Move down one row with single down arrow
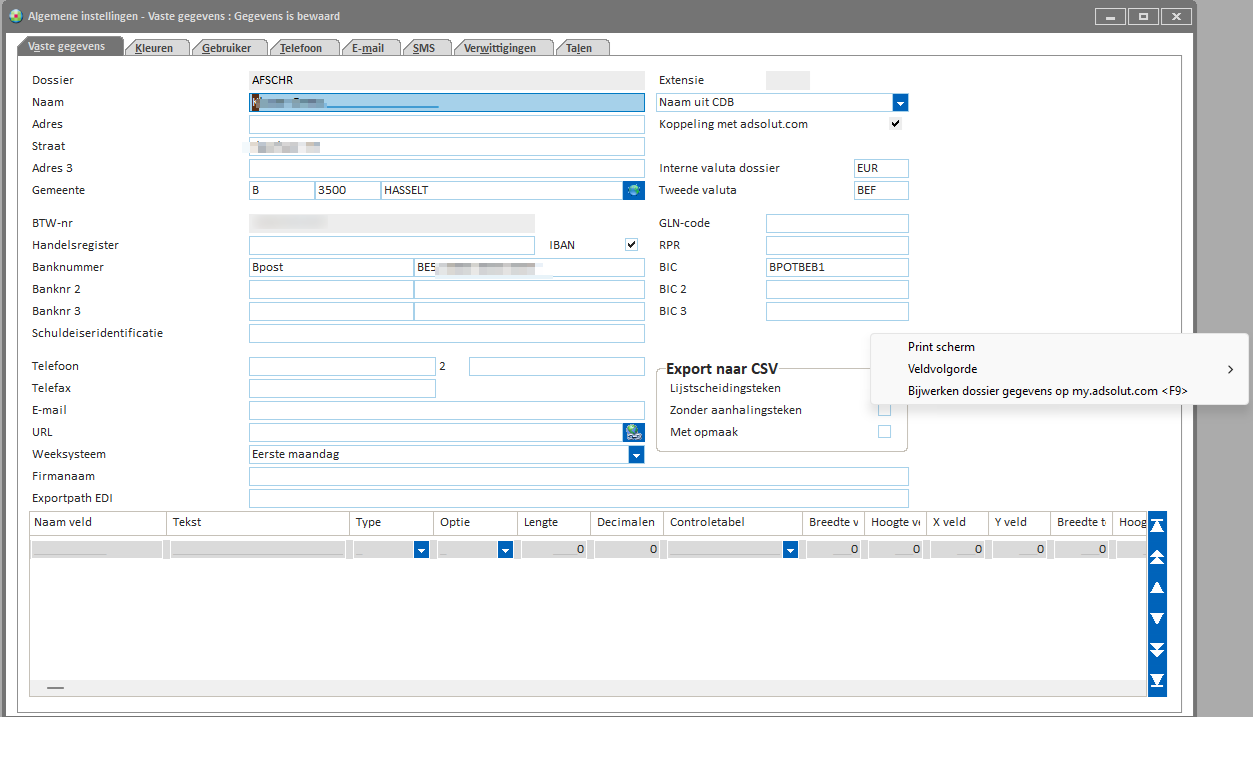 (1157, 618)
